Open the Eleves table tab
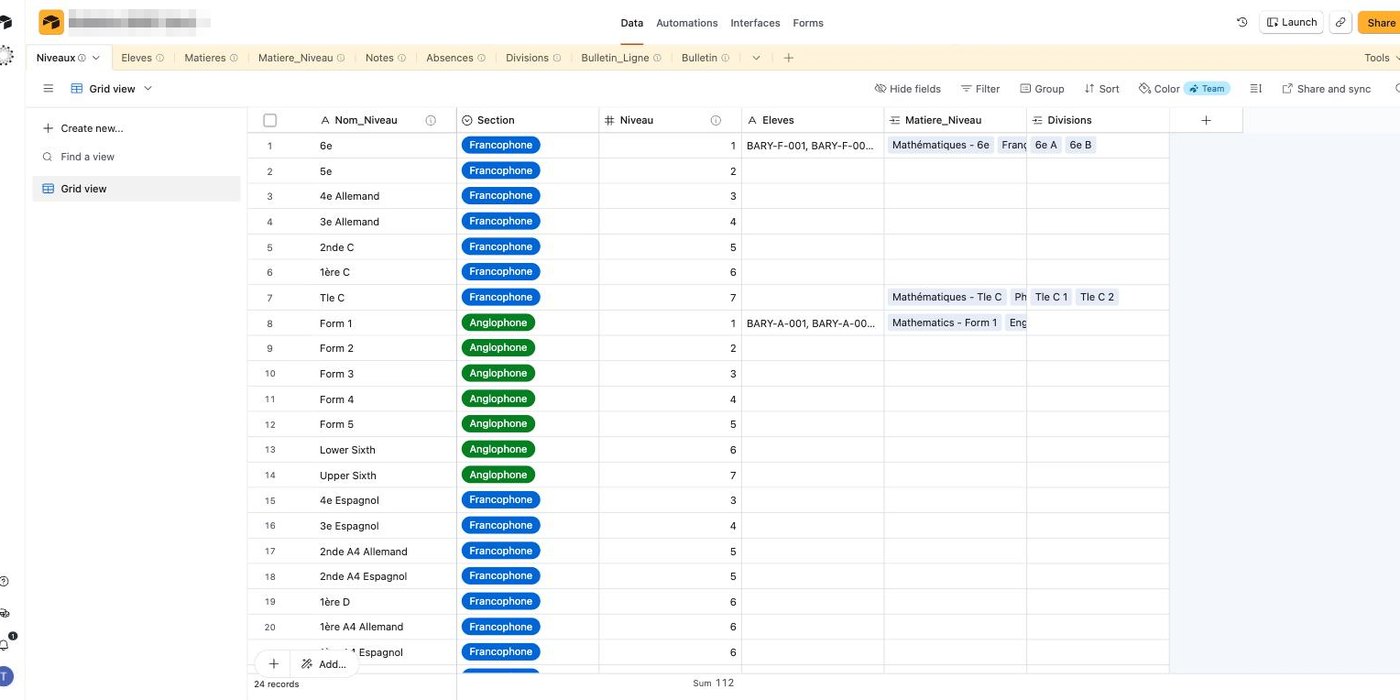Screen dimensions: 1400x700 tap(142, 58)
